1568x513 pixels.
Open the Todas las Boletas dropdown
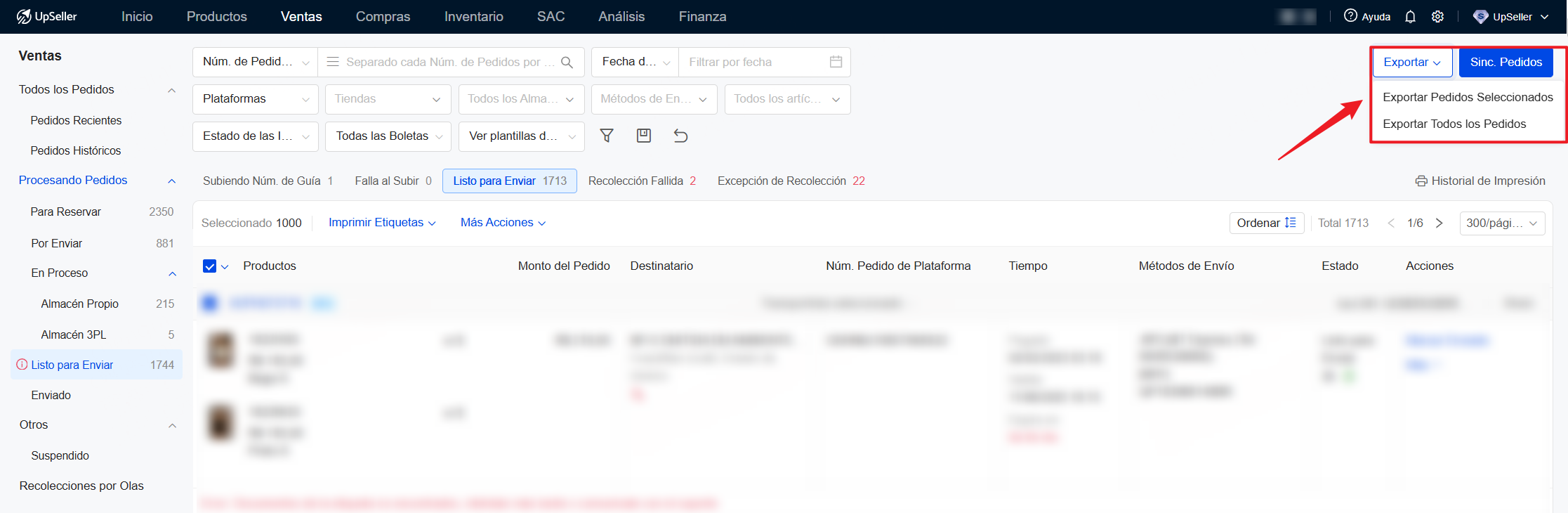388,136
